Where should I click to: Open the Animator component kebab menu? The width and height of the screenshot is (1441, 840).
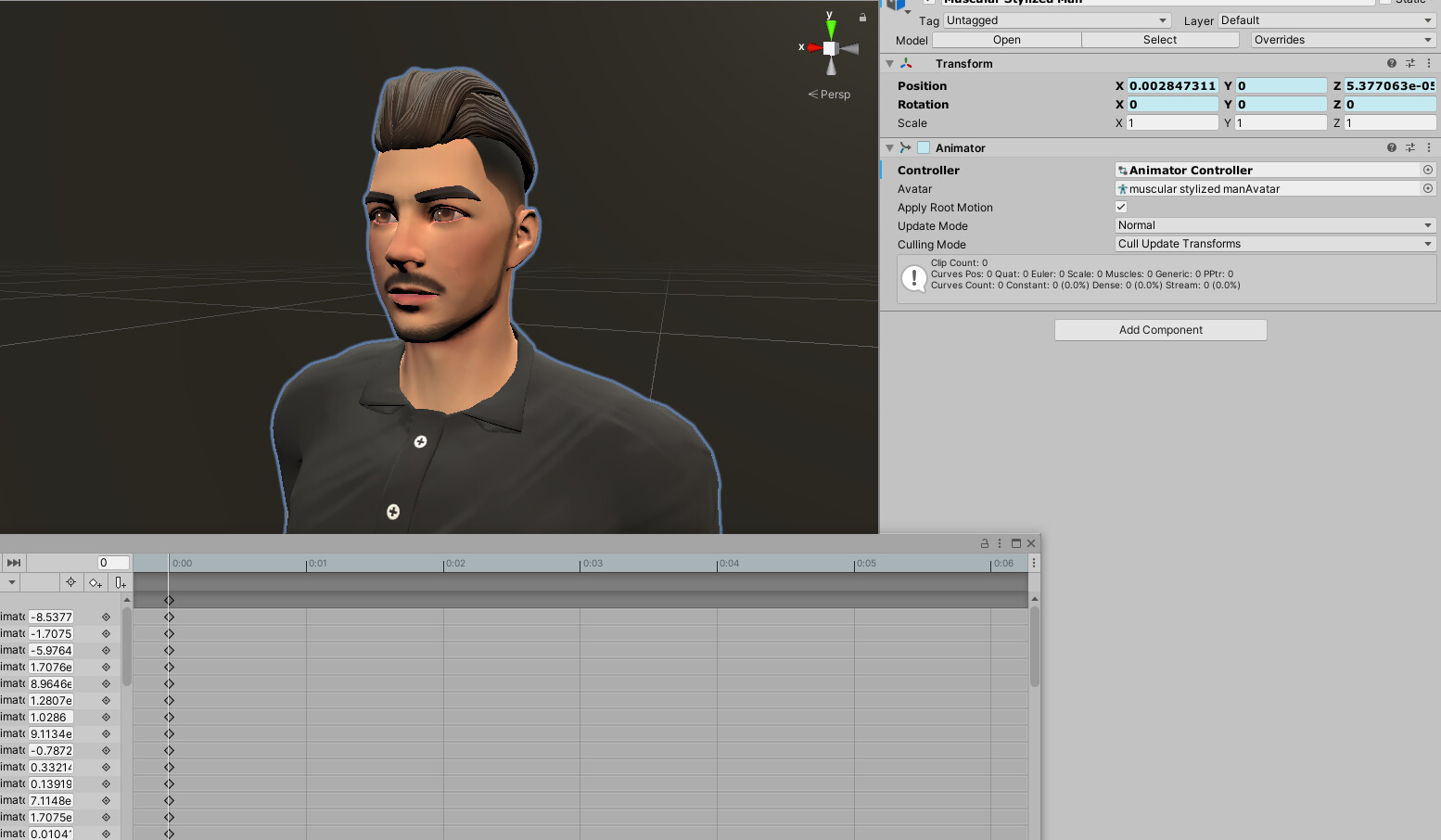(1428, 147)
